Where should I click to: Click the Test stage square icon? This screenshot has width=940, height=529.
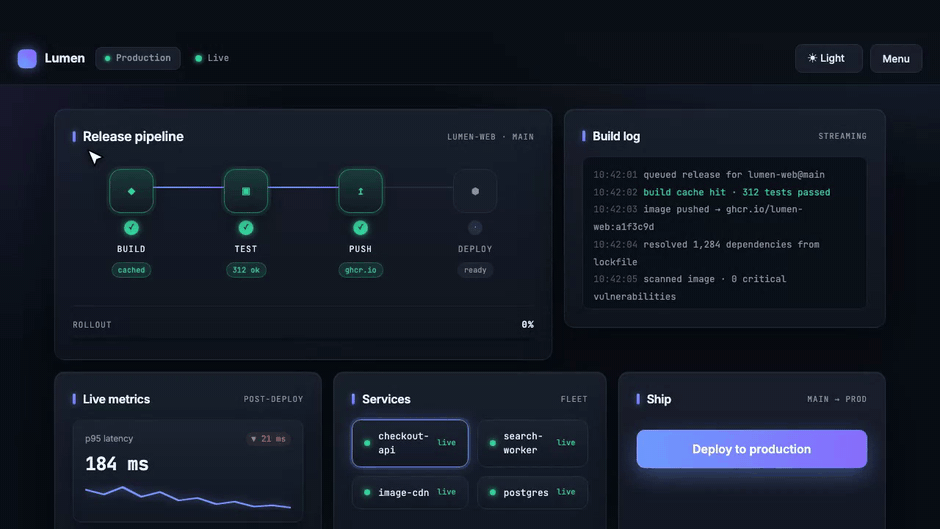246,191
